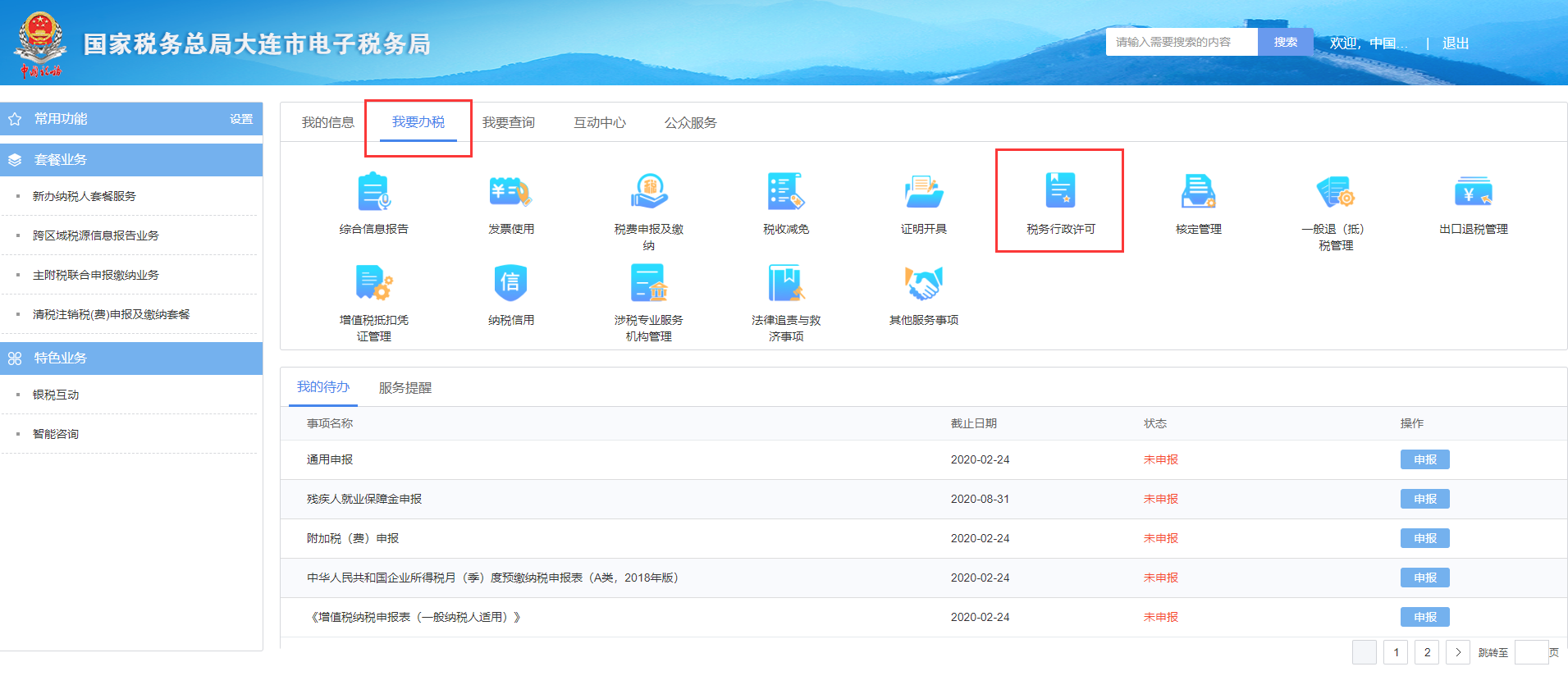Open 一般退（抵）税管理 icon
Viewport: 1568px width, 685px height.
pyautogui.click(x=1336, y=191)
